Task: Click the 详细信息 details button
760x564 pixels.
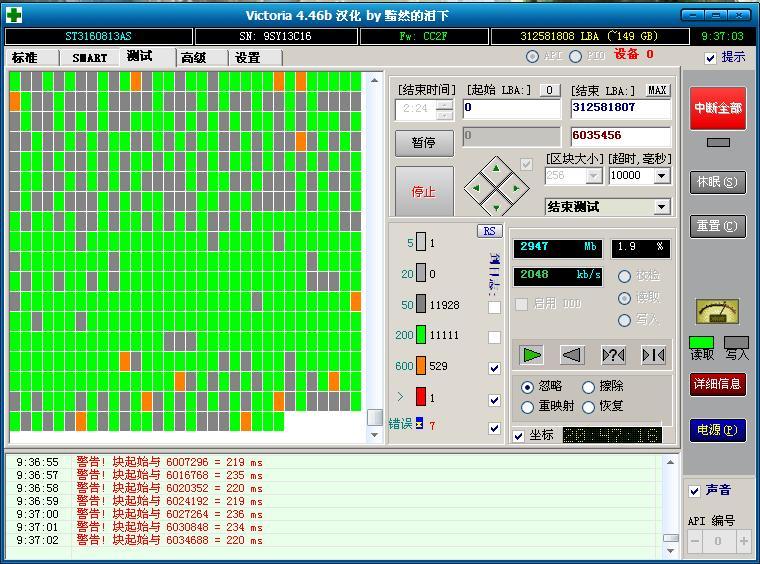Action: click(718, 385)
